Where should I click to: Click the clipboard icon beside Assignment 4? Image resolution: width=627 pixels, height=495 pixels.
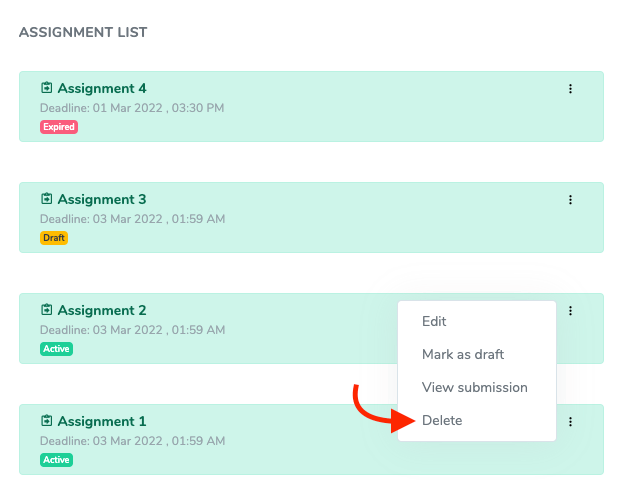click(x=46, y=88)
